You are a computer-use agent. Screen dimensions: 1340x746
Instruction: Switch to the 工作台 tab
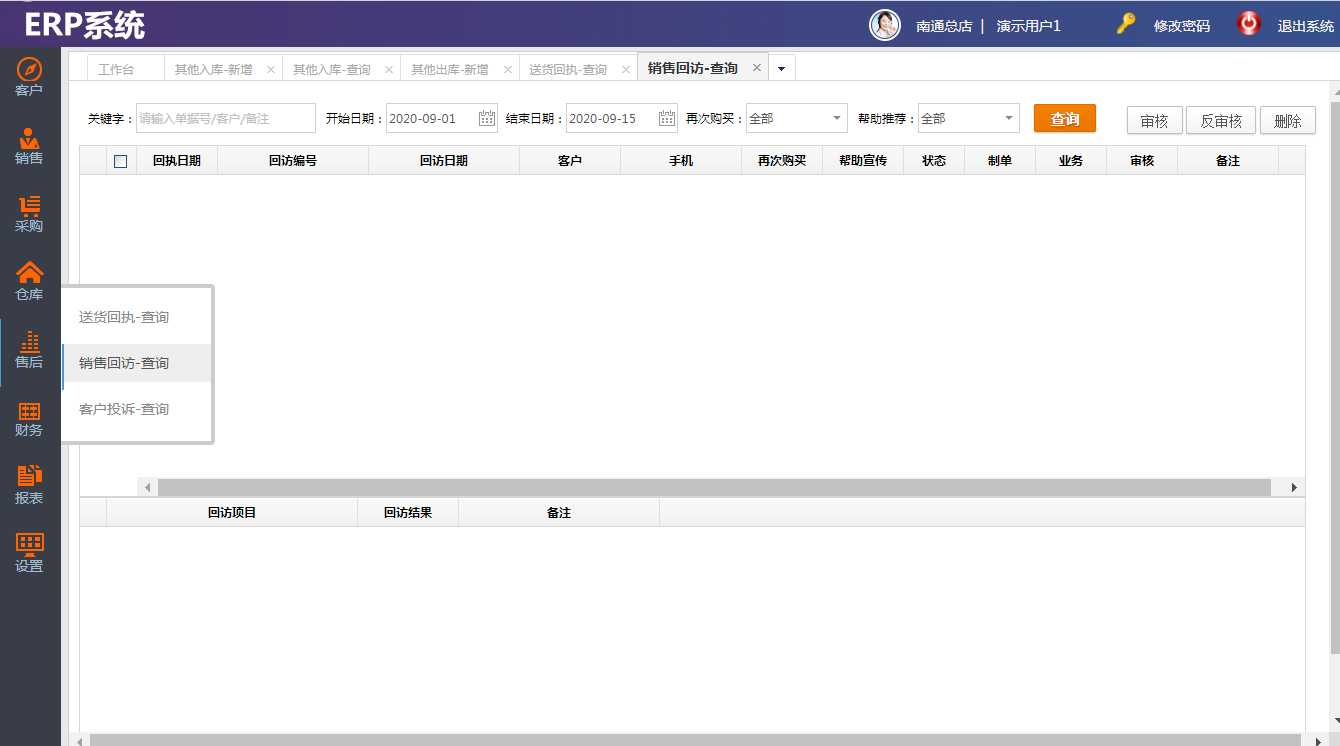point(116,69)
